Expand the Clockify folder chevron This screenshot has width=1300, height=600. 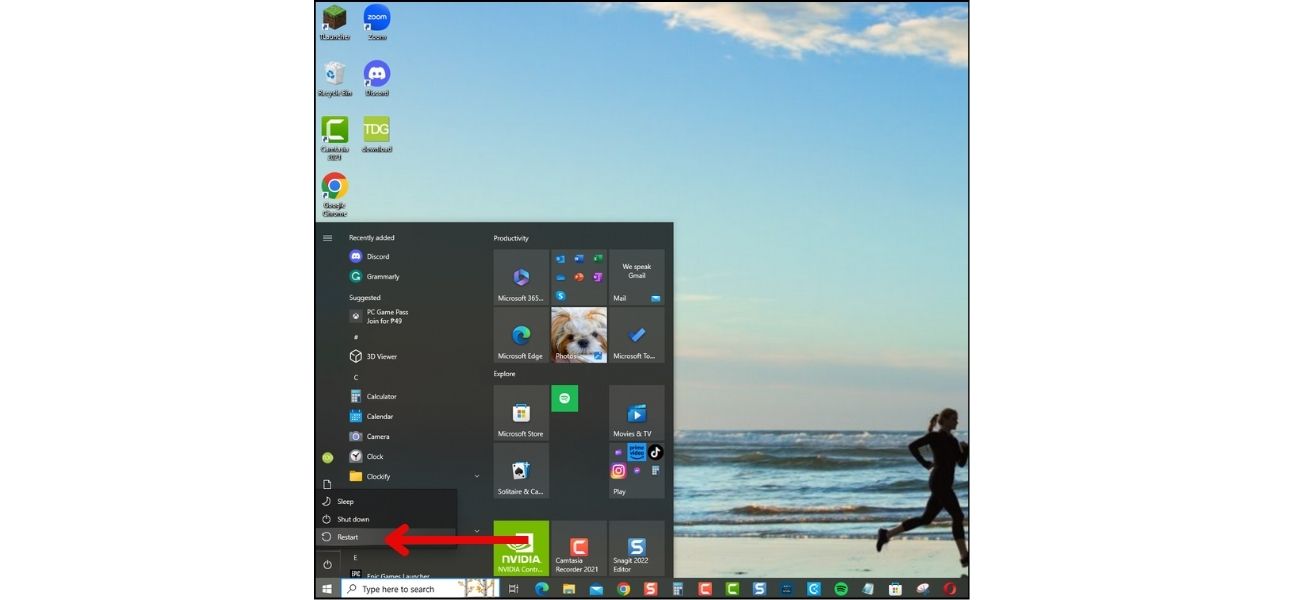(x=477, y=477)
